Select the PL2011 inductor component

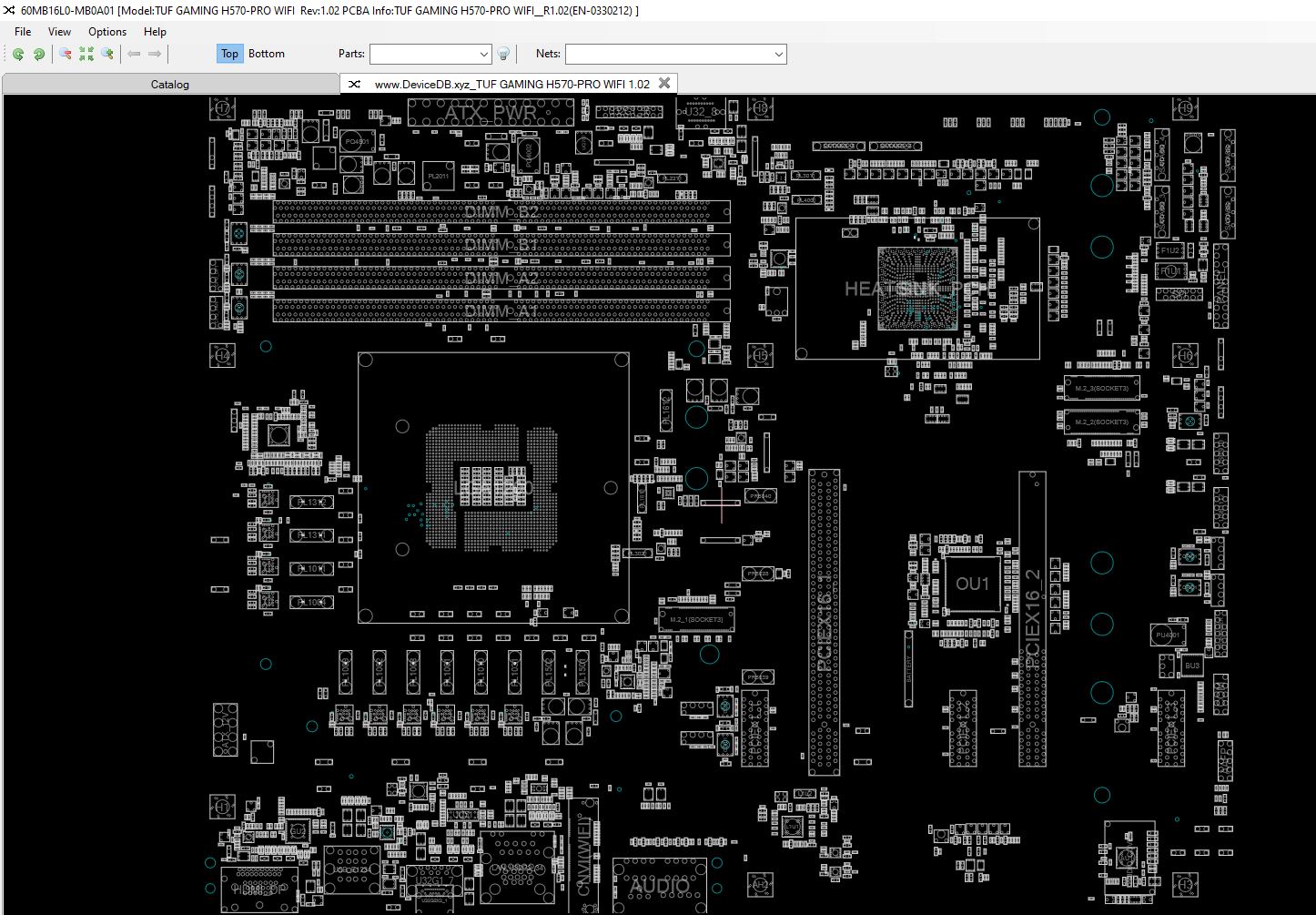click(438, 176)
